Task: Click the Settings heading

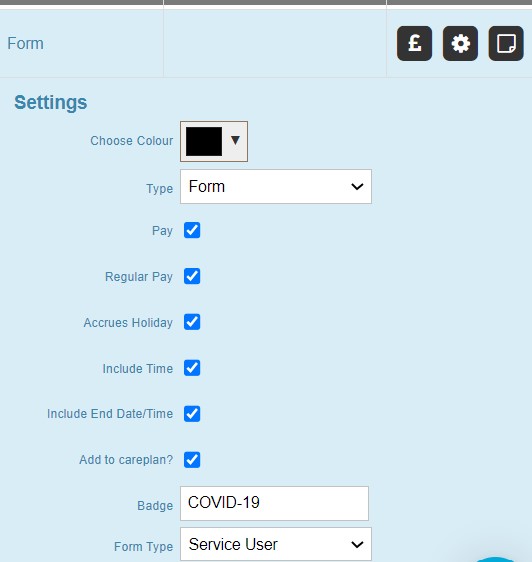Action: tap(51, 103)
